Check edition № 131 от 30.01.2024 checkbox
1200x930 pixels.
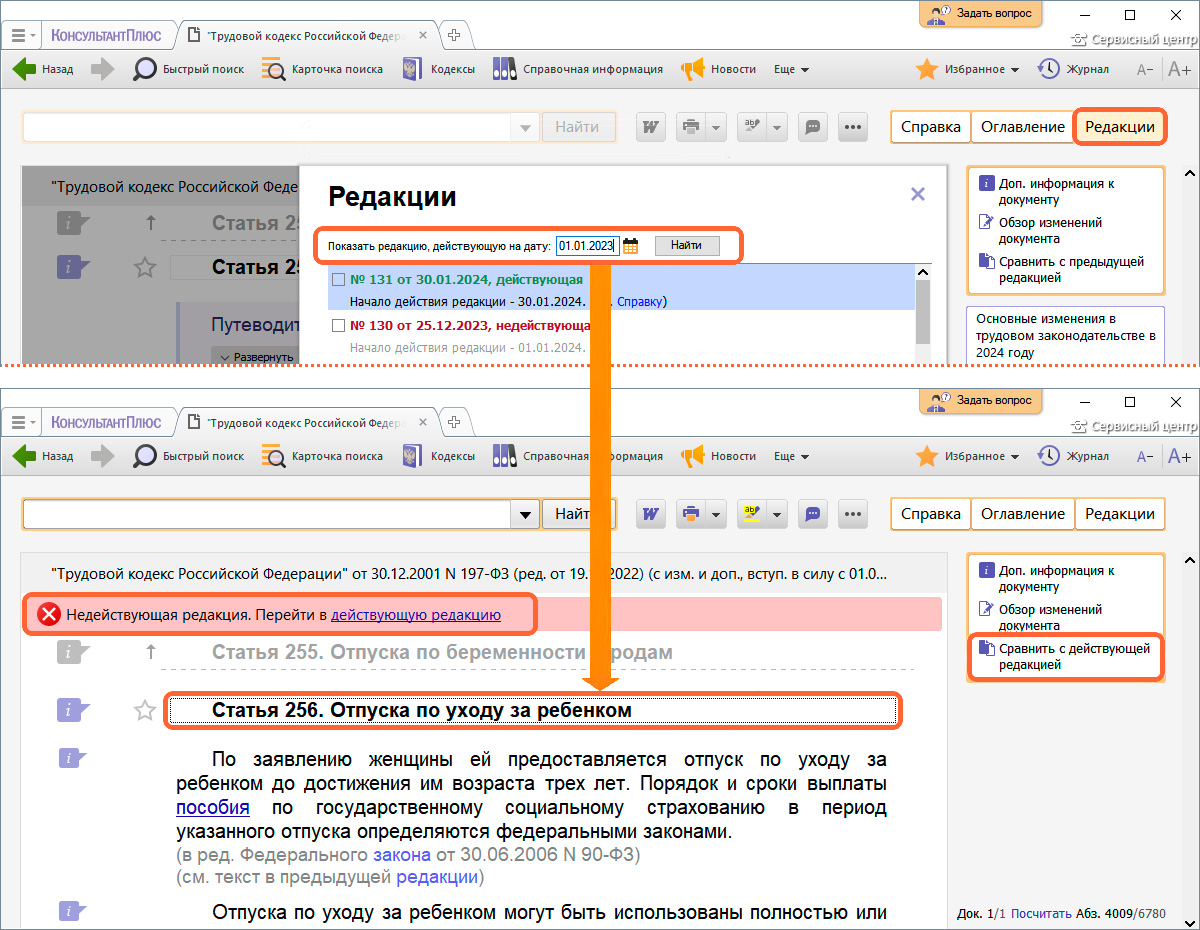coord(338,280)
